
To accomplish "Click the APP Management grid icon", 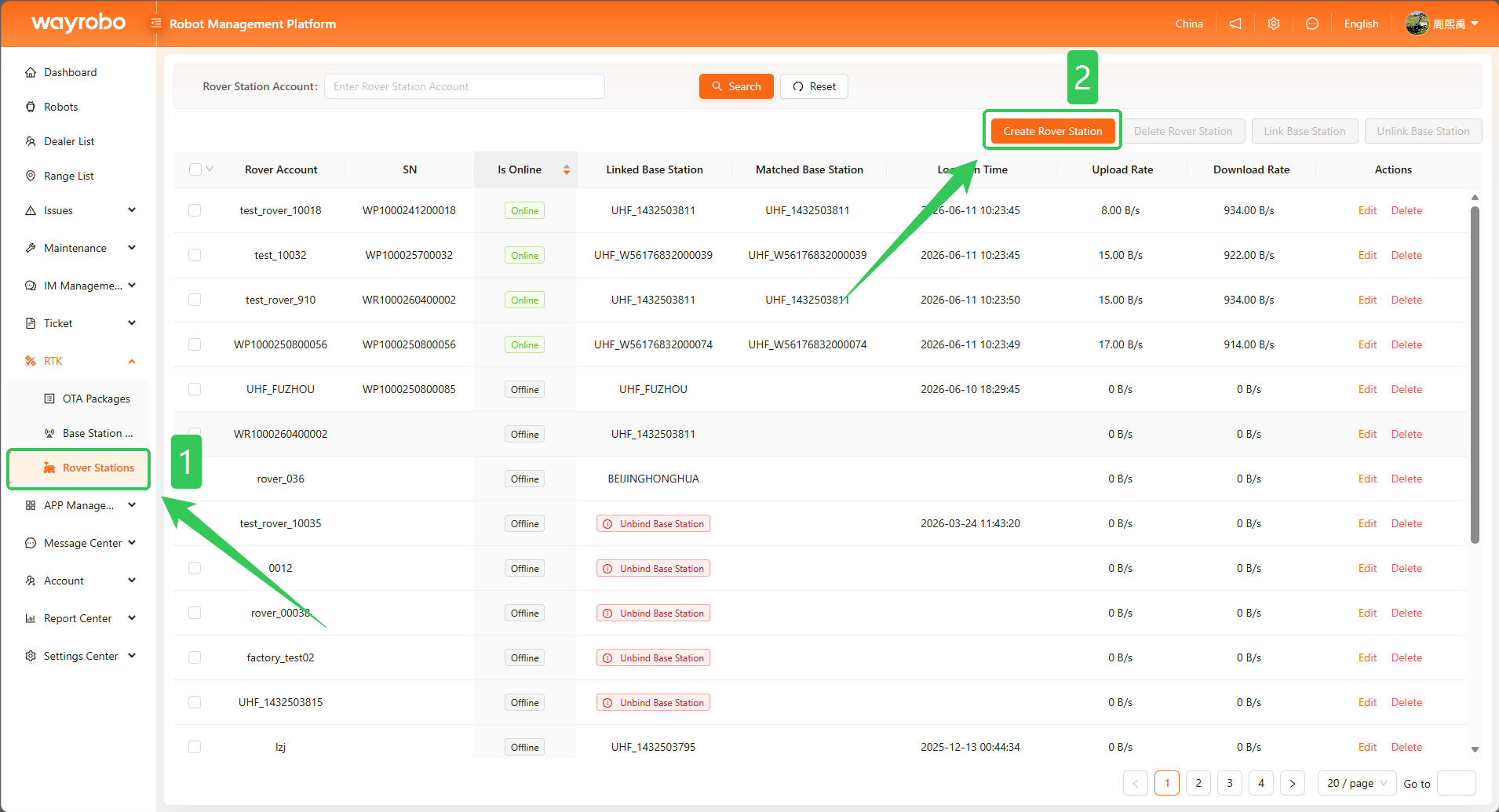I will tap(31, 505).
